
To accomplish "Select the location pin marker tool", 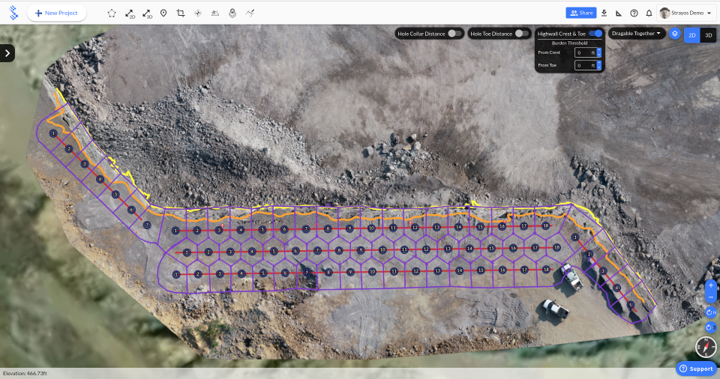I will [x=163, y=13].
